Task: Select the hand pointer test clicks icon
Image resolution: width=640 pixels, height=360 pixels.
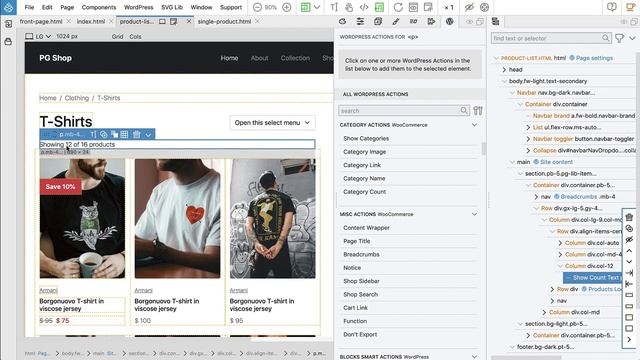Action: [349, 7]
